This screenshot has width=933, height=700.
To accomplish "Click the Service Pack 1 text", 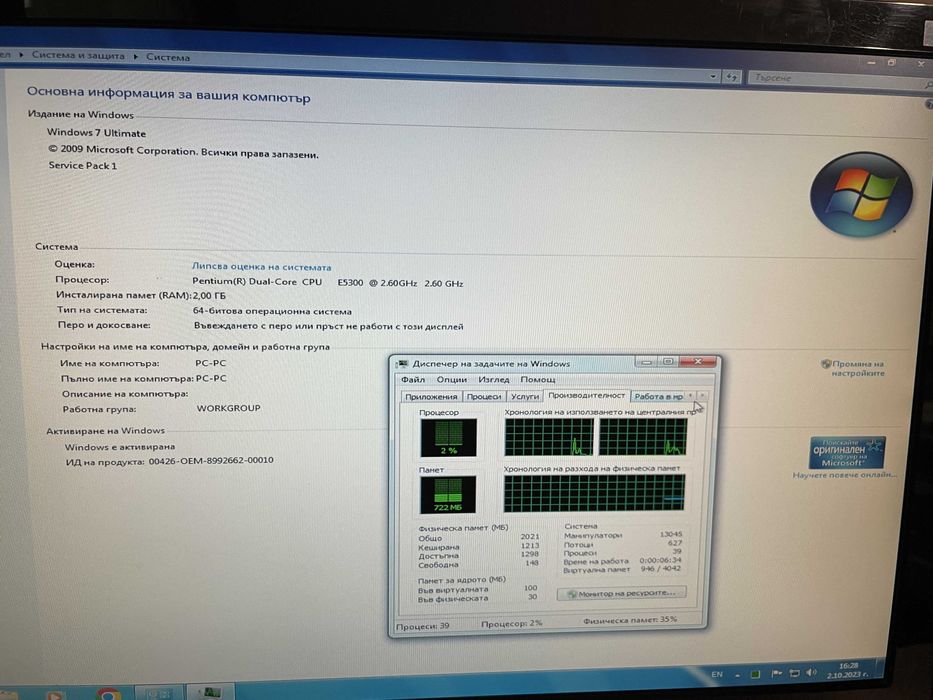I will [x=83, y=165].
